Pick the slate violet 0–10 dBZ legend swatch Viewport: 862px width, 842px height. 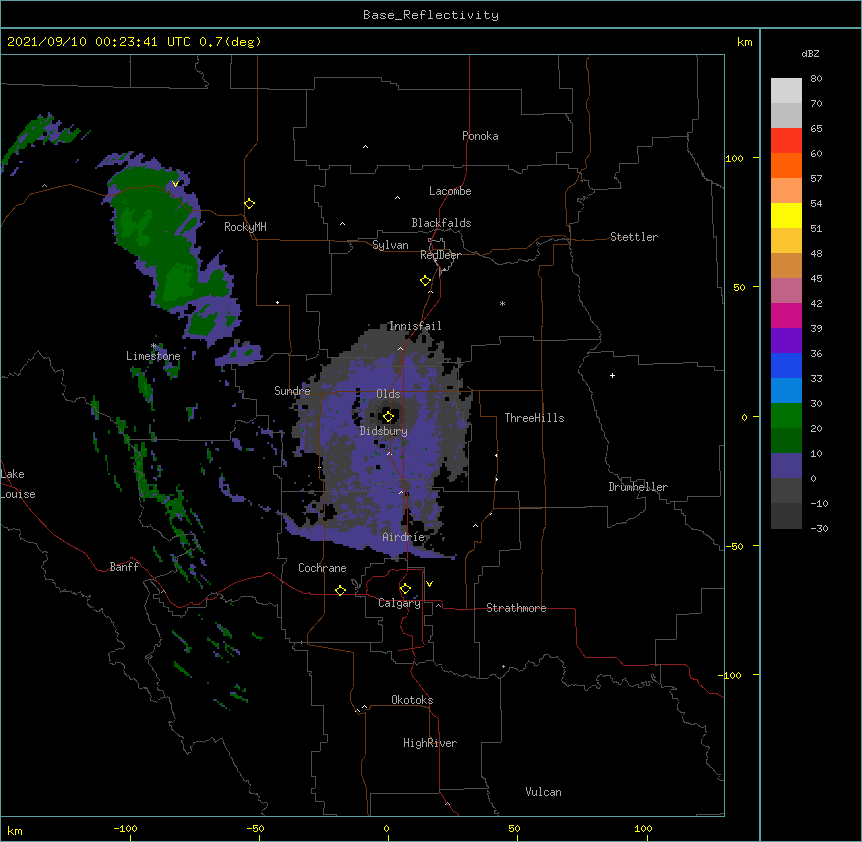pyautogui.click(x=786, y=466)
